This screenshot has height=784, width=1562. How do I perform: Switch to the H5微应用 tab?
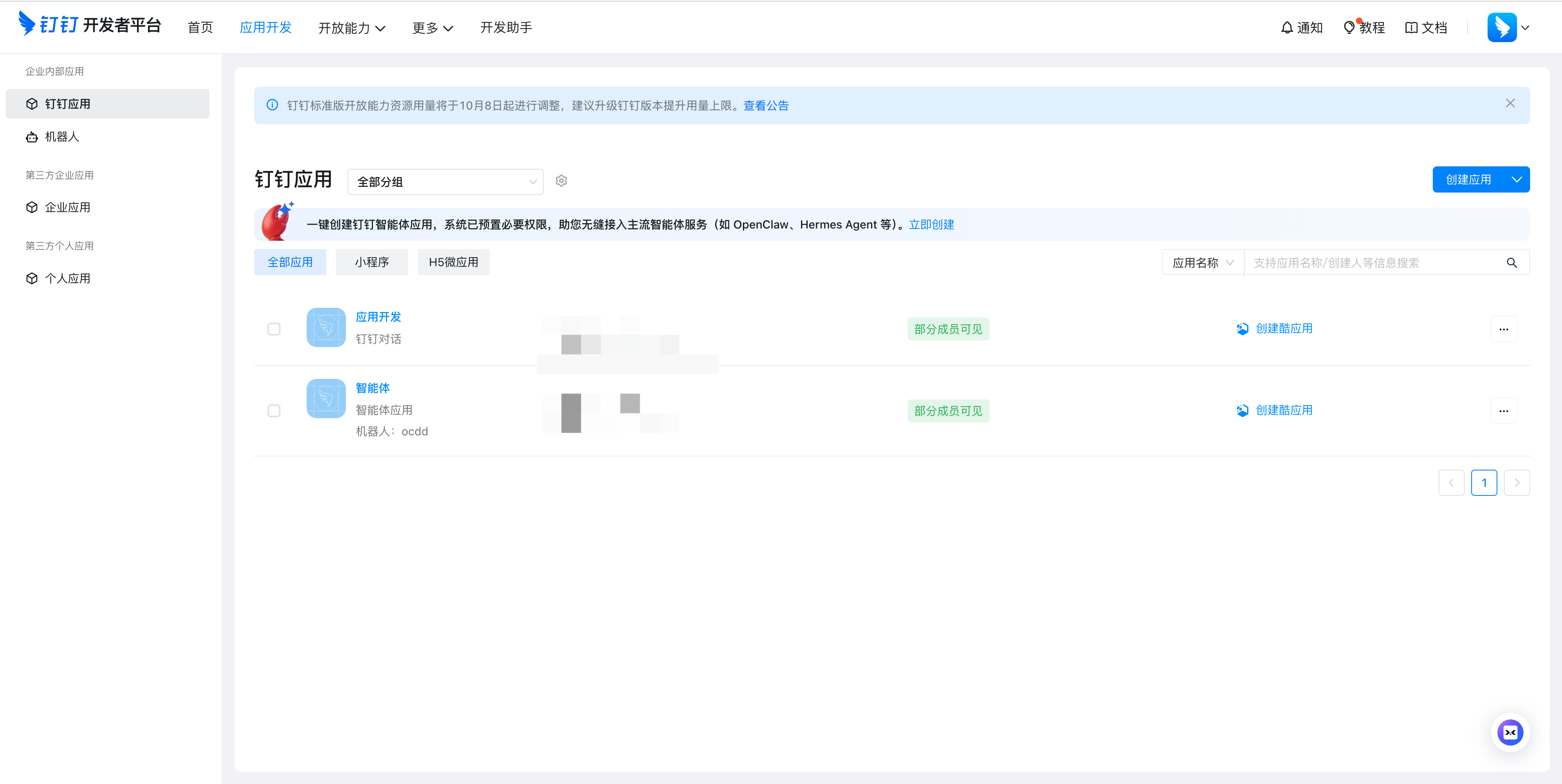(x=453, y=262)
